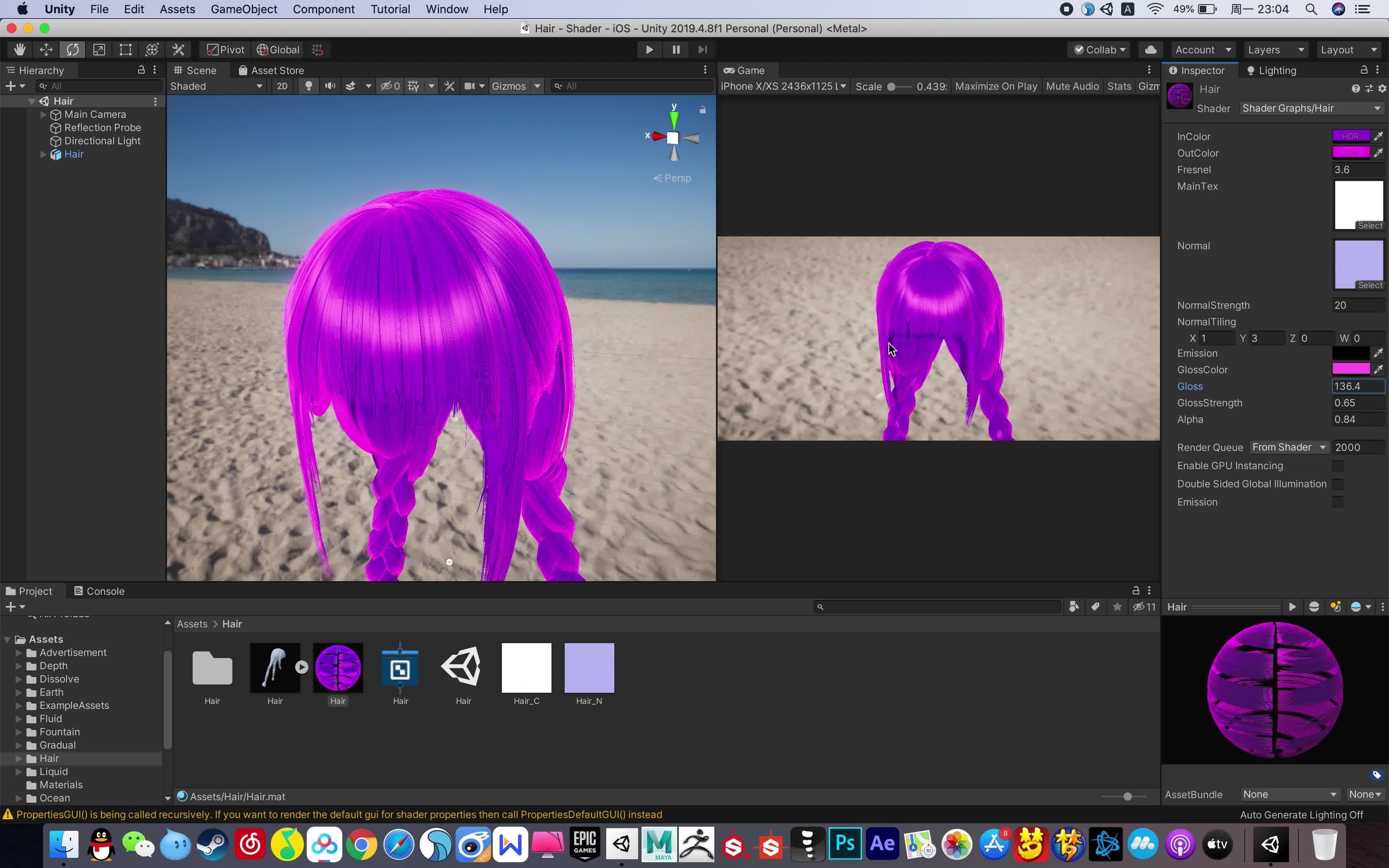Click the GlossColor swatch

[1351, 370]
